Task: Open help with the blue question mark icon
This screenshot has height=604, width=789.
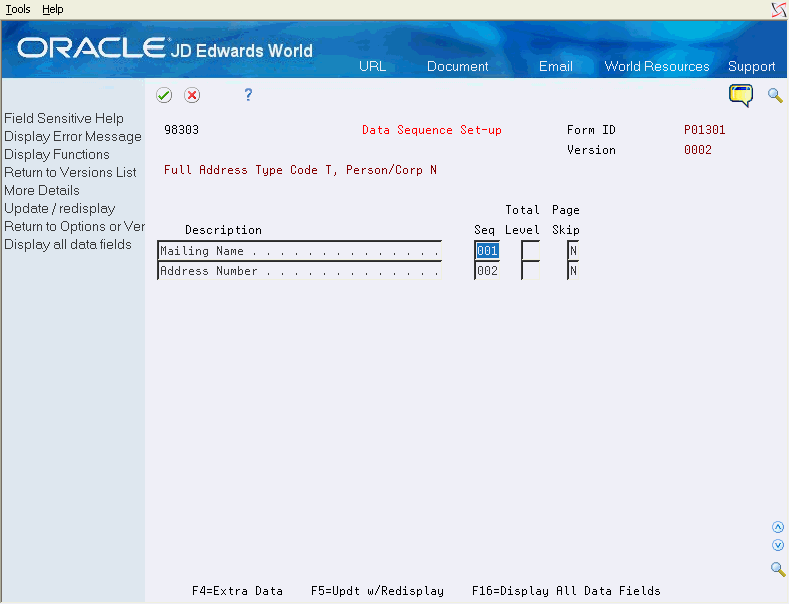Action: [x=248, y=95]
